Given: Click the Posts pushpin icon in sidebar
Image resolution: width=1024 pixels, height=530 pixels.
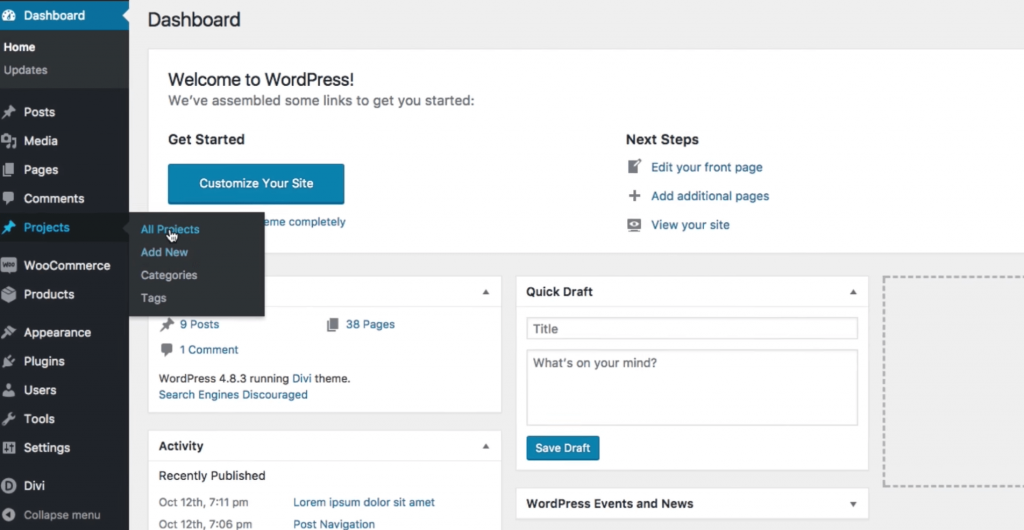Looking at the screenshot, I should point(8,112).
